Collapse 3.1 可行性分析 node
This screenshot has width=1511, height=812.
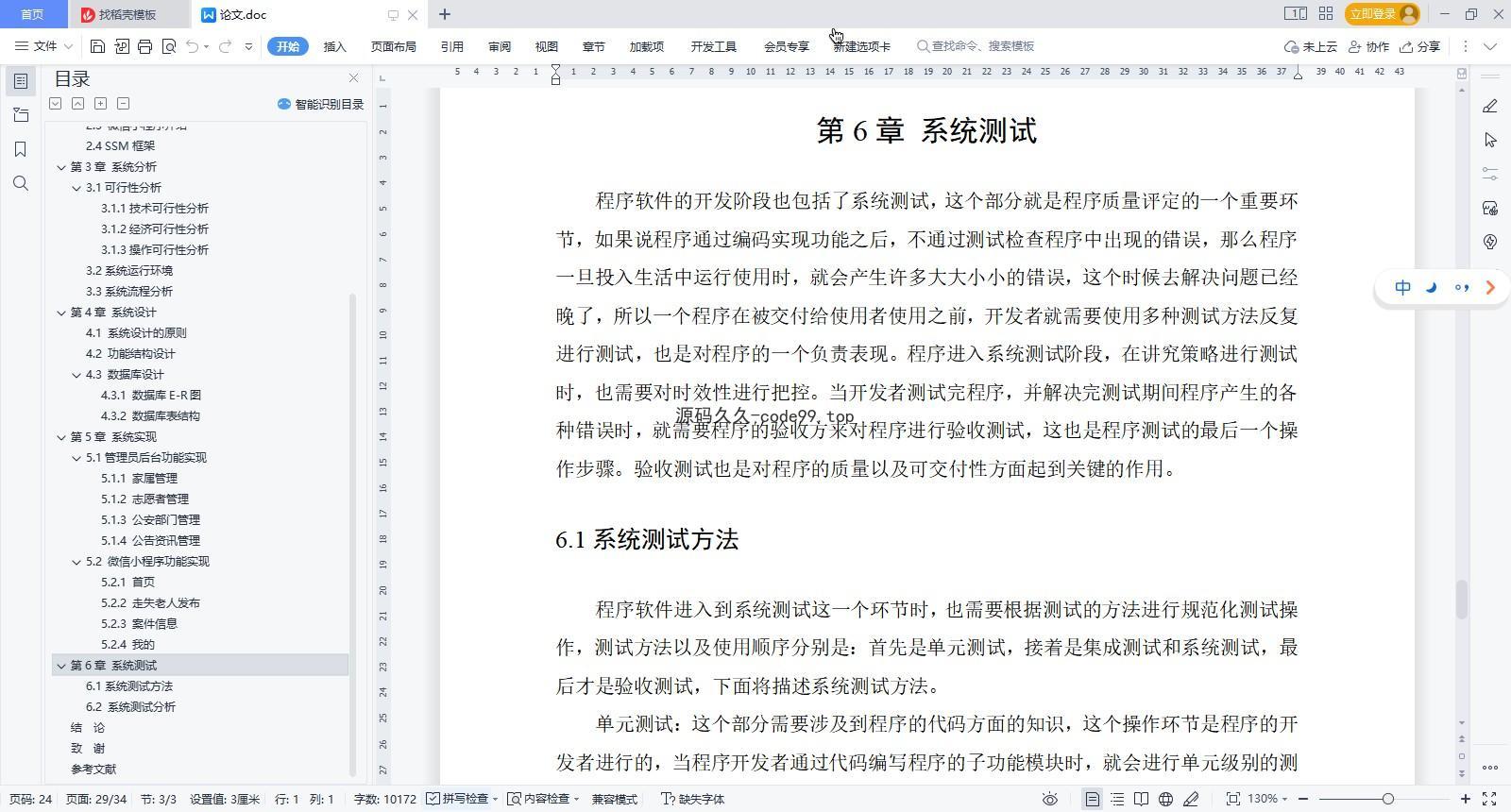(x=76, y=188)
